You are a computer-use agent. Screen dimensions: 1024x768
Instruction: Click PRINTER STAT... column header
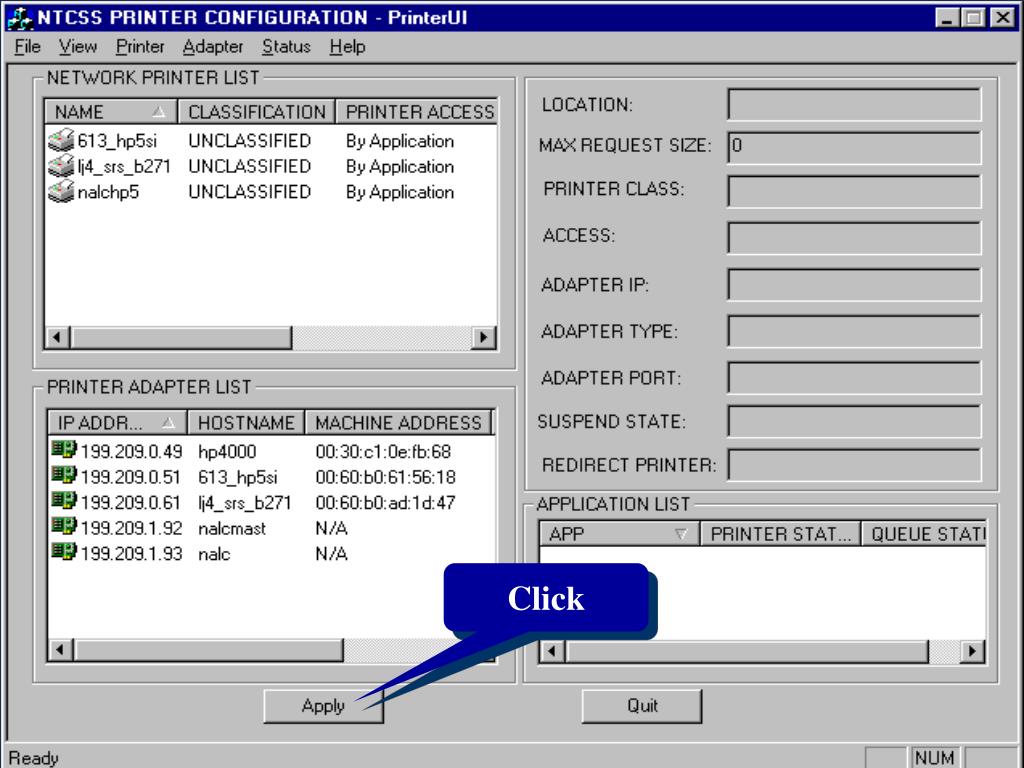click(780, 534)
